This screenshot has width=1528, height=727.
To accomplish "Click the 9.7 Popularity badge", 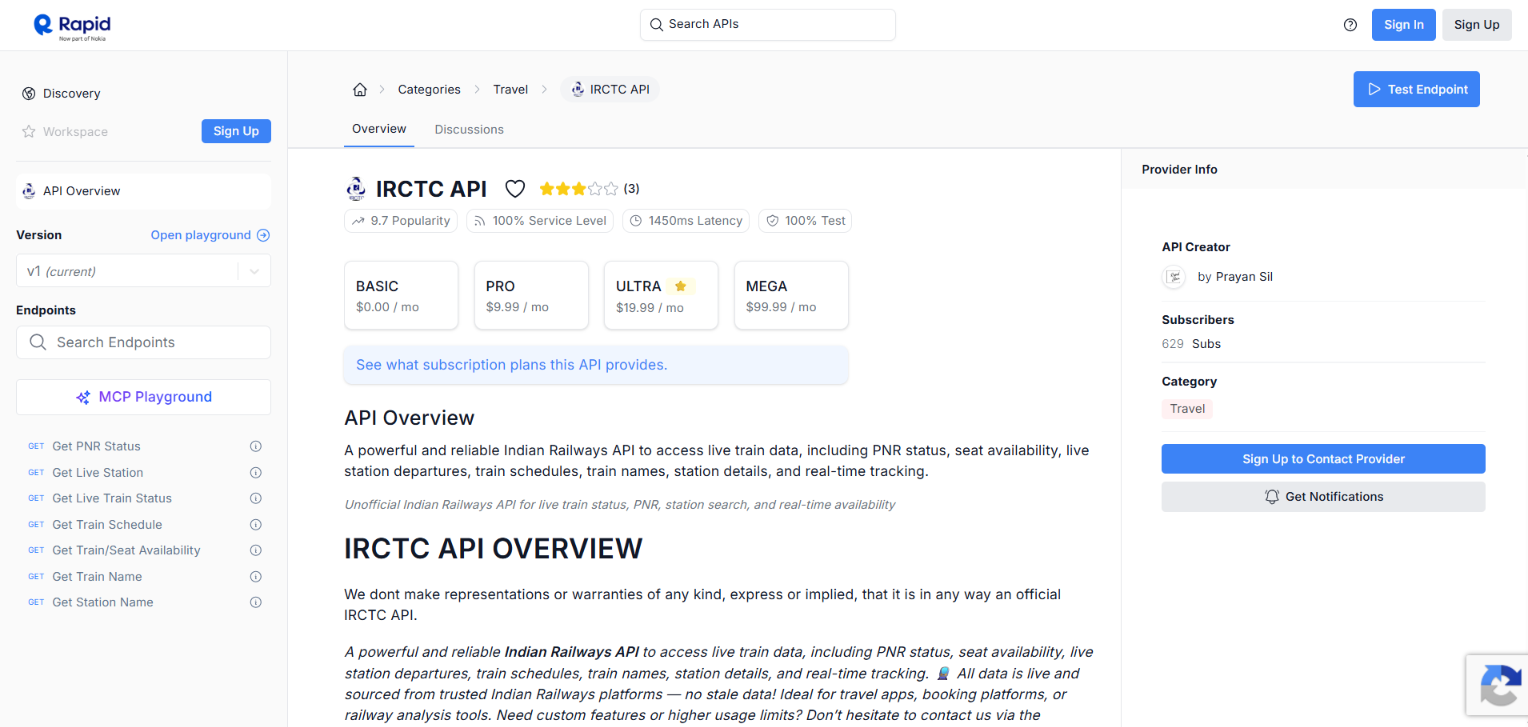I will 401,221.
